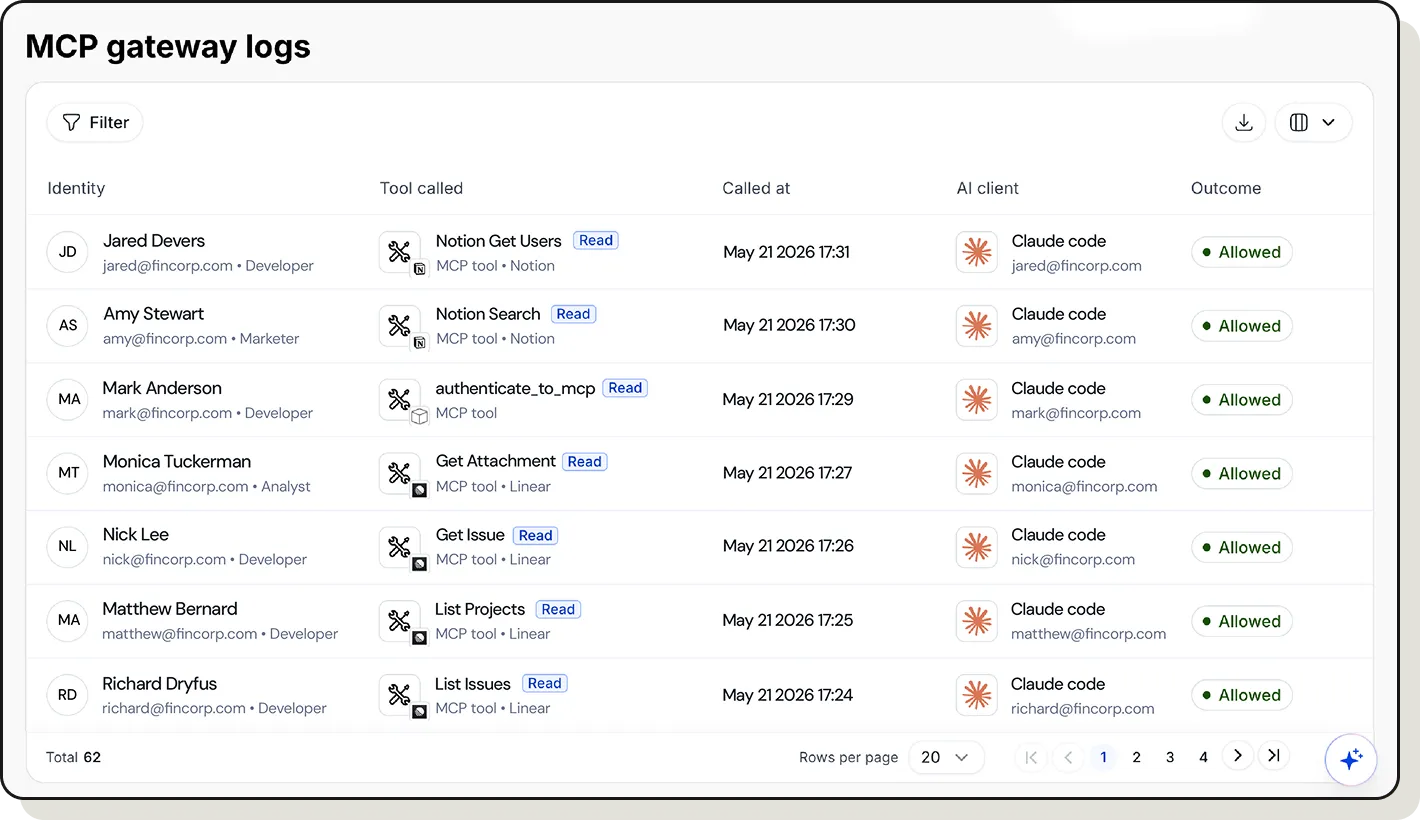Click the tool icon for Get Attachment

(400, 473)
